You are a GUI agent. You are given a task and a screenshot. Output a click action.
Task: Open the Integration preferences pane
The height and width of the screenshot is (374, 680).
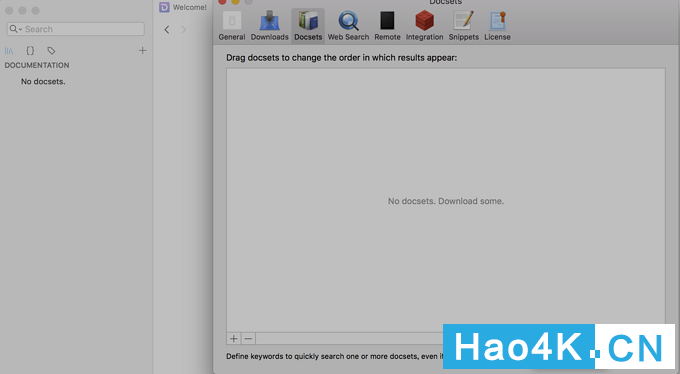(x=424, y=26)
